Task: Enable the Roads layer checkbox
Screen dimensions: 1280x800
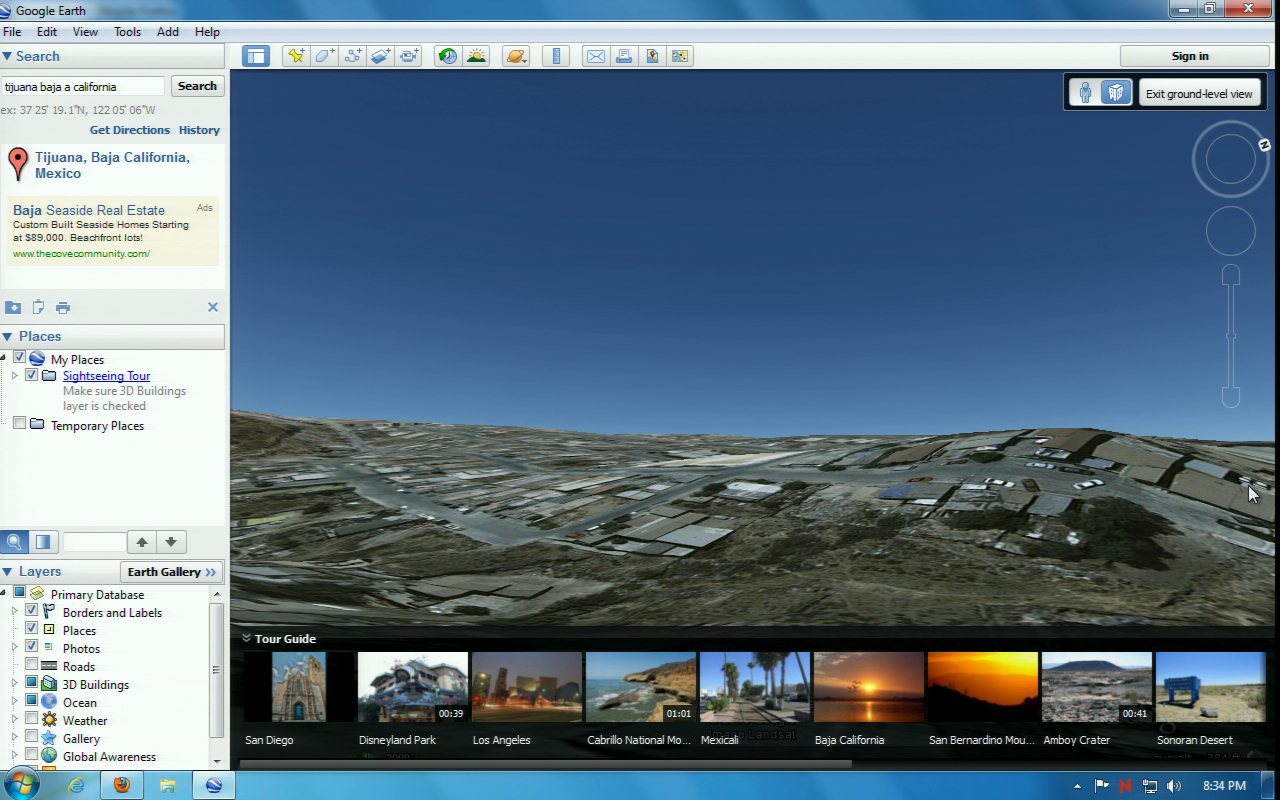Action: click(32, 666)
